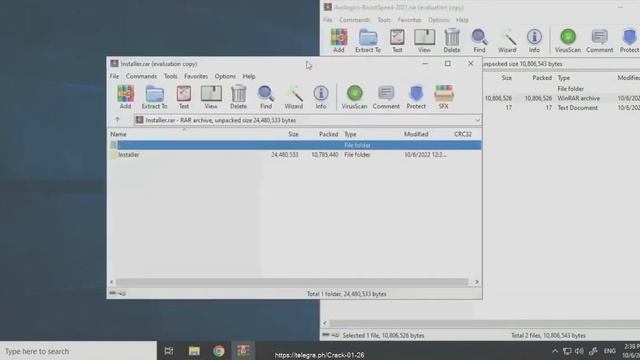Click the archive path address field

(308, 120)
